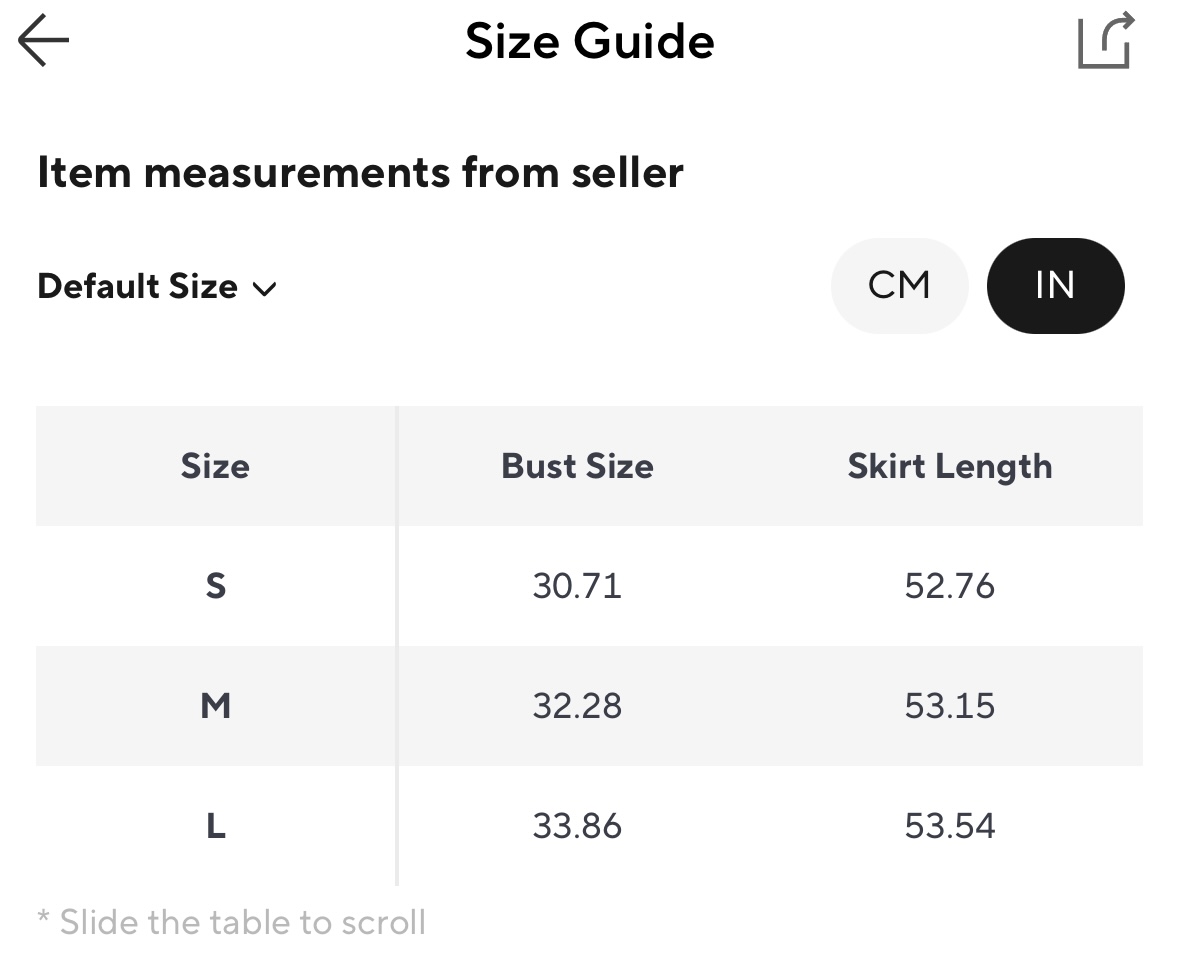Click the Size Guide title
The image size is (1179, 971).
click(589, 42)
